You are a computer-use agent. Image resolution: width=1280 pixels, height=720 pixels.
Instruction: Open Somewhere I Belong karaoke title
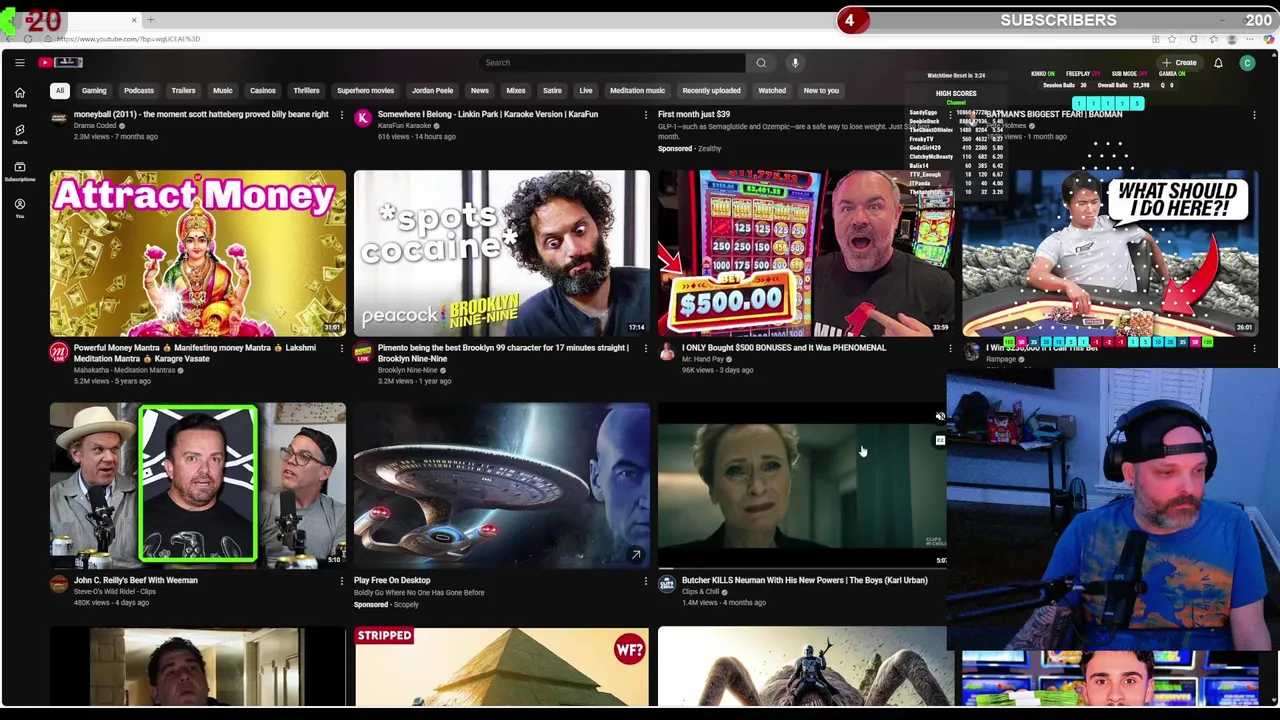pyautogui.click(x=488, y=115)
